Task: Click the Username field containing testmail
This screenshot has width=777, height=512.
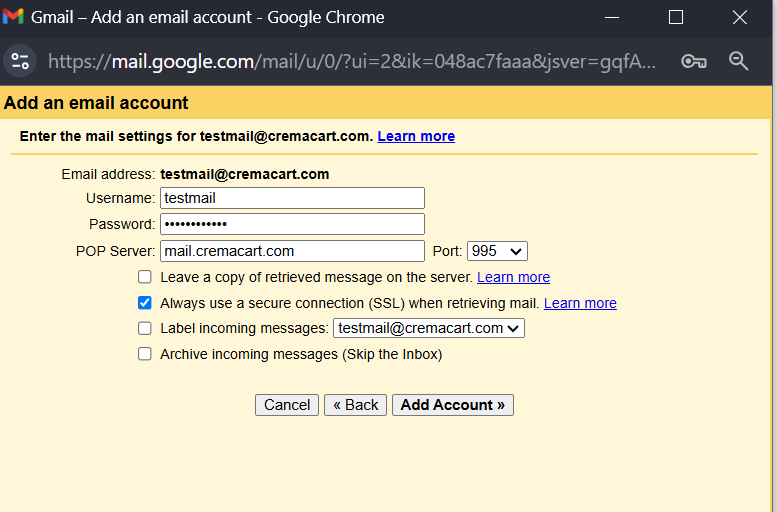Action: 292,198
